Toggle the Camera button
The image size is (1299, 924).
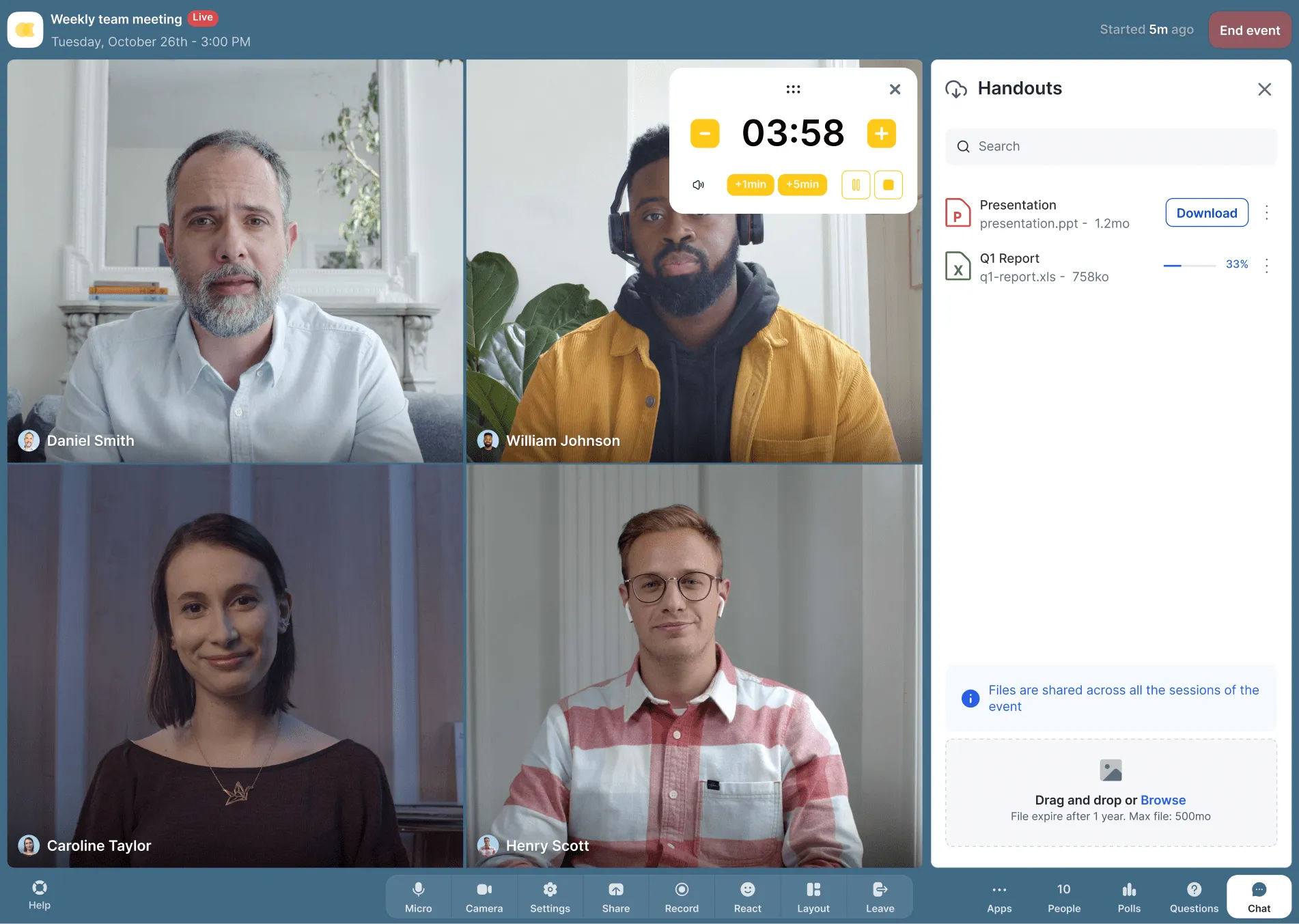[484, 897]
